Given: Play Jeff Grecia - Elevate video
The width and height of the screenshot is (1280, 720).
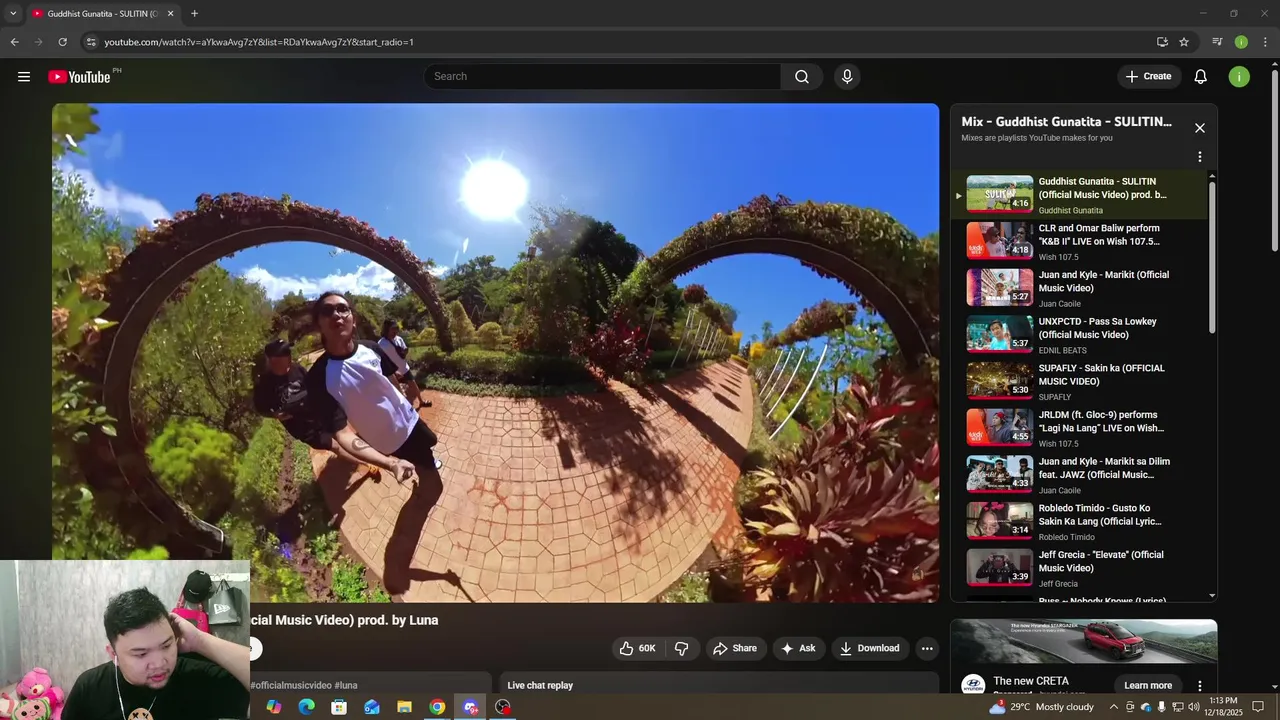Looking at the screenshot, I should 1080,568.
